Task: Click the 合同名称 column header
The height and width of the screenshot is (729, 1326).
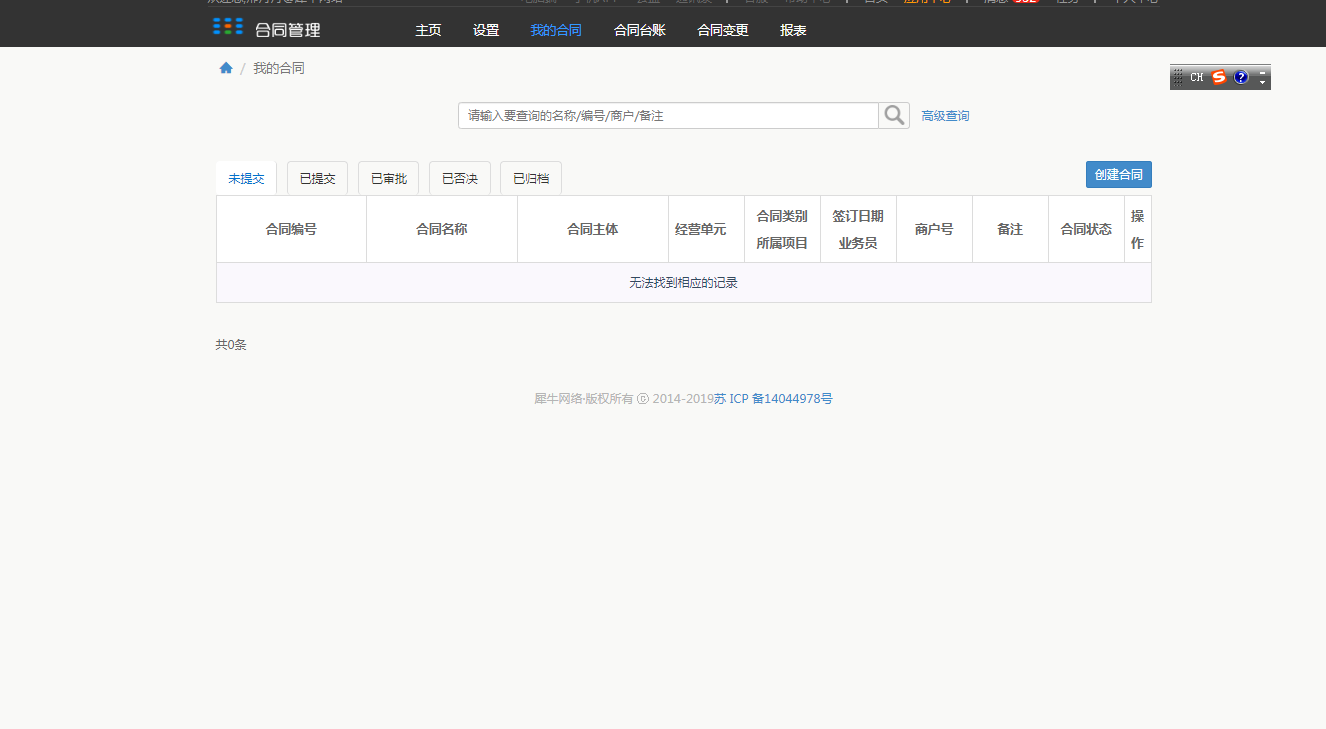Action: click(442, 229)
